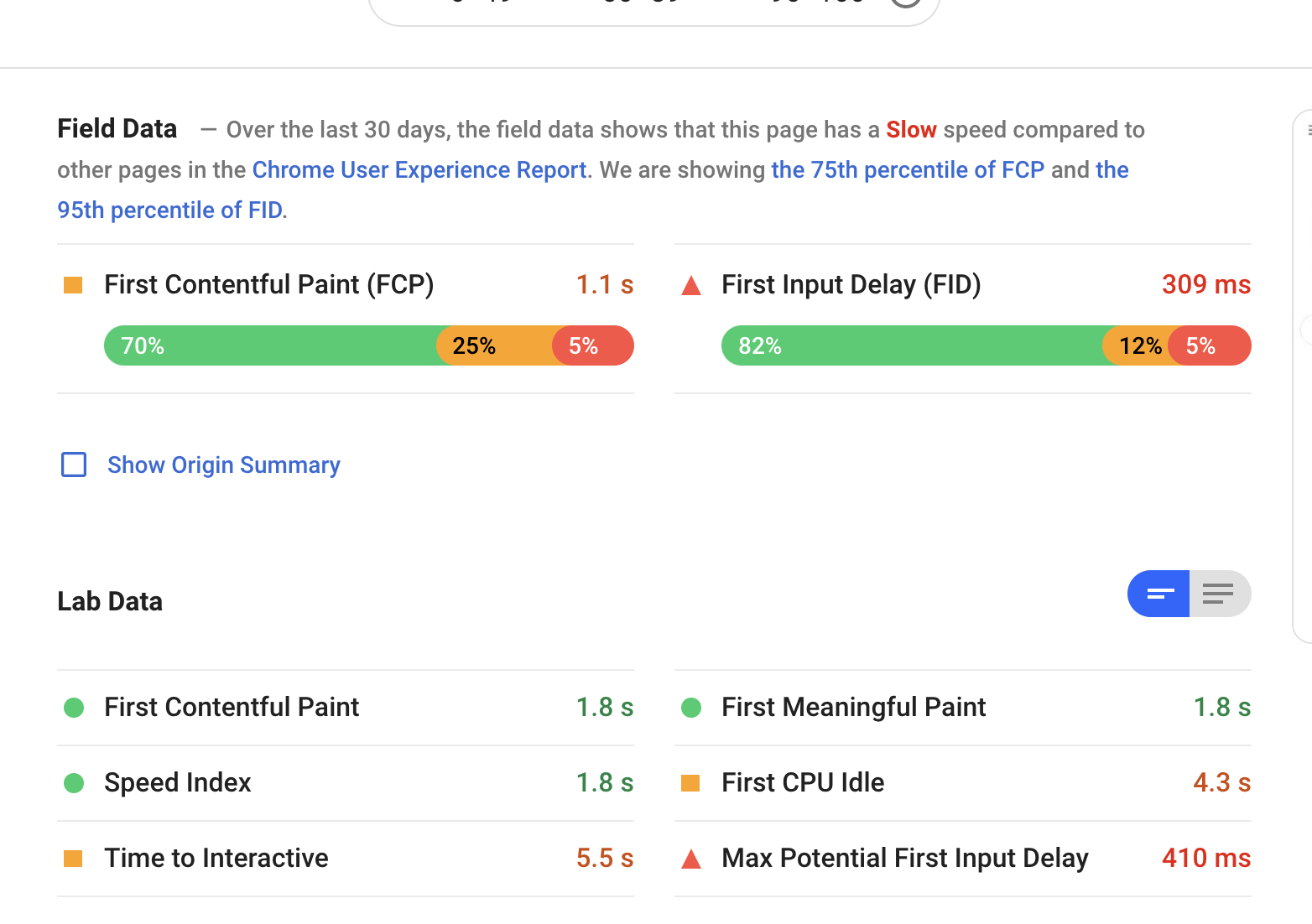Switch Lab Data to expanded description view
Viewport: 1312px width, 924px height.
click(x=1219, y=594)
